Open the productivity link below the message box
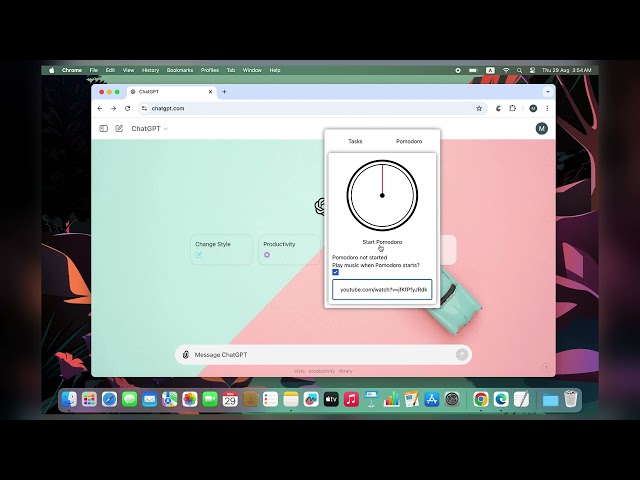This screenshot has width=640, height=480. click(x=322, y=371)
